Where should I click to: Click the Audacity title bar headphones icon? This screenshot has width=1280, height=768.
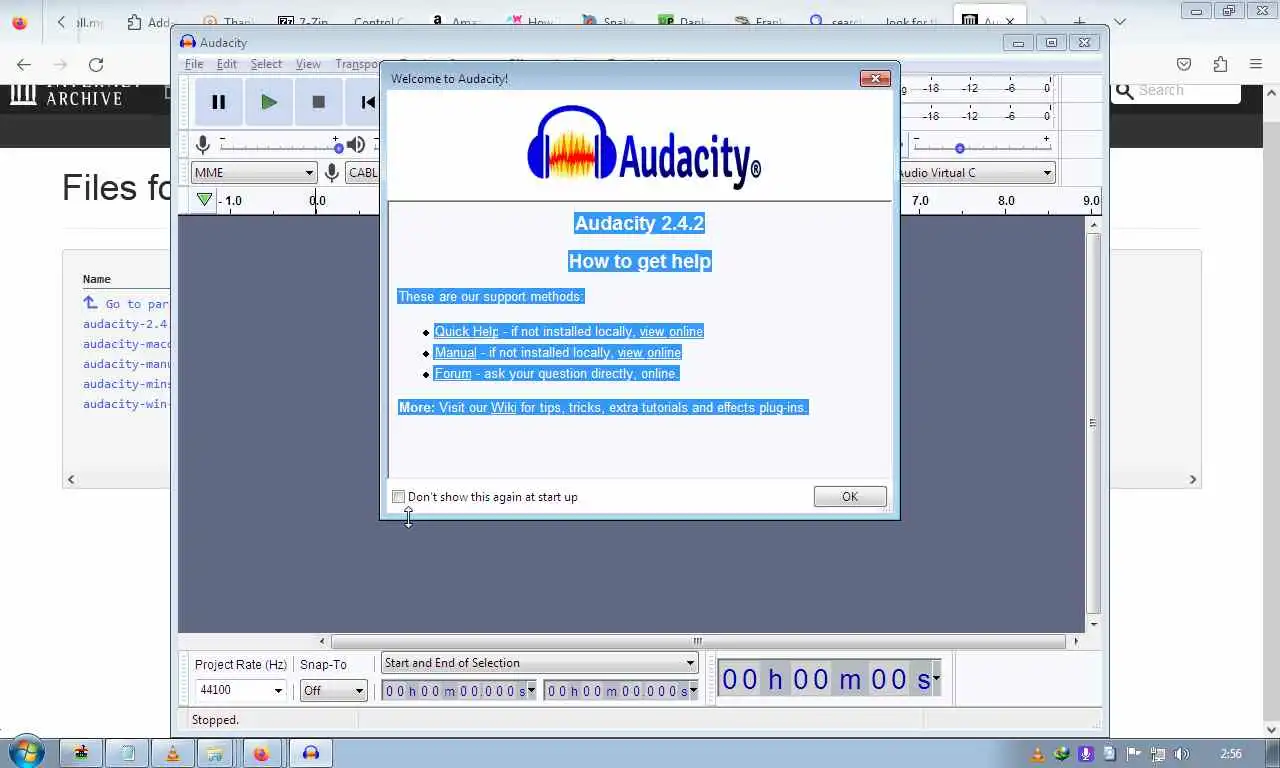(x=187, y=42)
